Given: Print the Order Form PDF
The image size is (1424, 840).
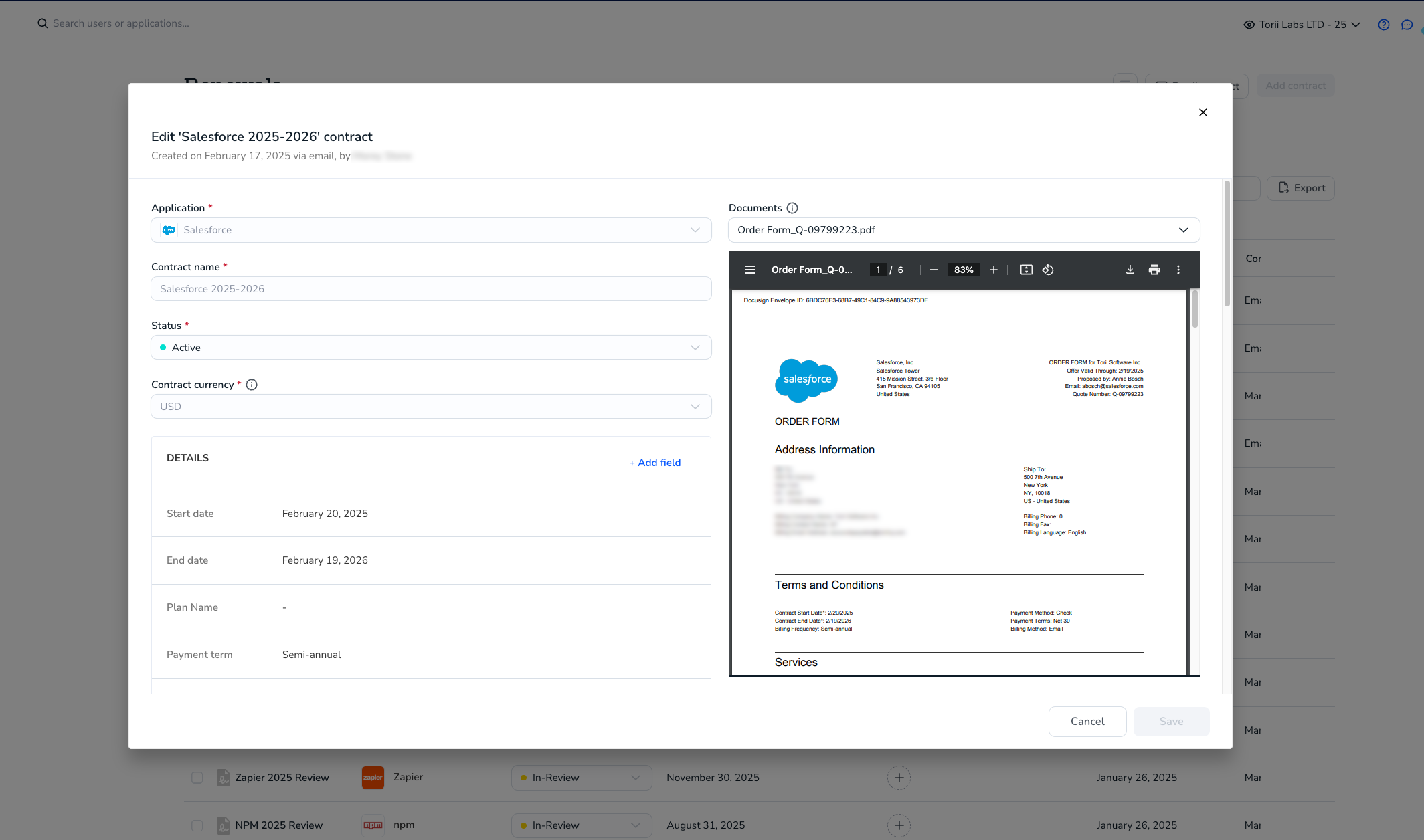Looking at the screenshot, I should (x=1154, y=270).
